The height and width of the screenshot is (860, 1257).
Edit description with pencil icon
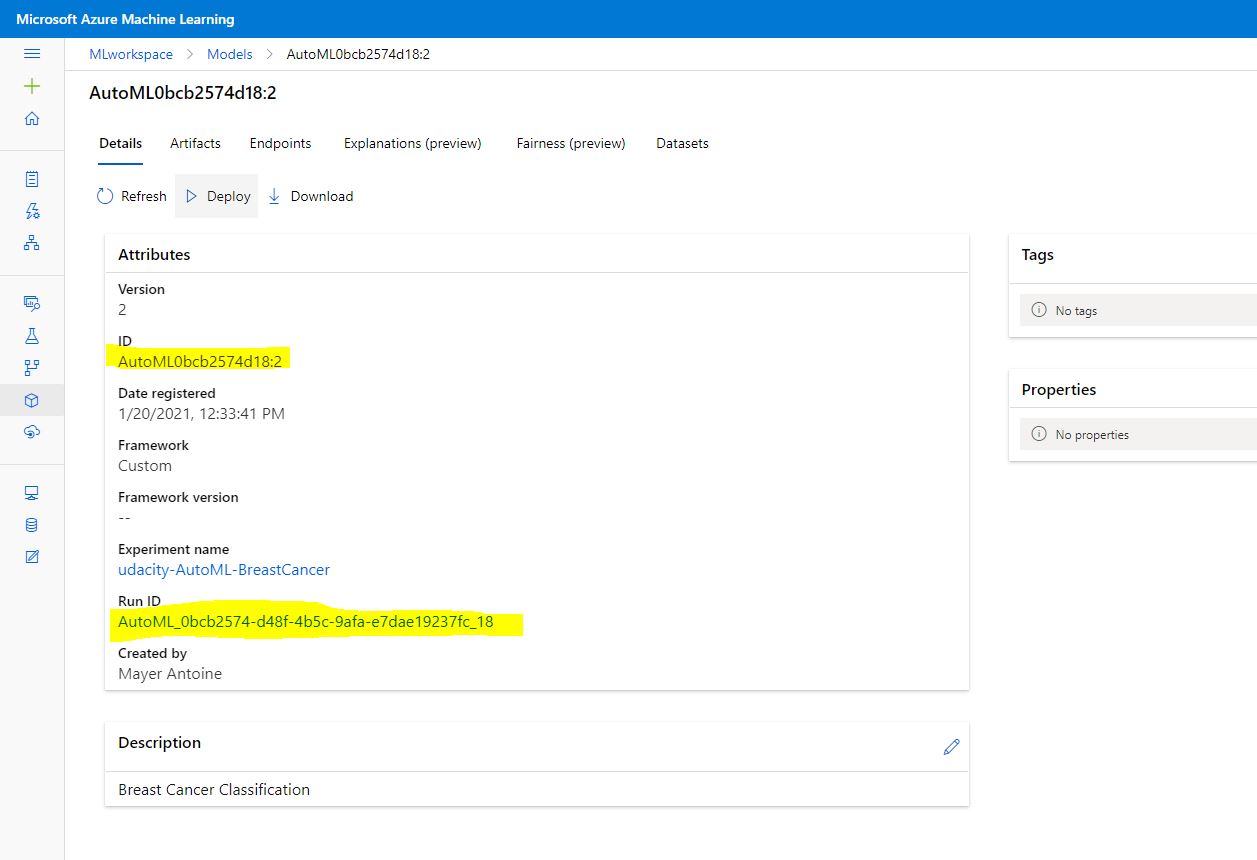(x=951, y=747)
